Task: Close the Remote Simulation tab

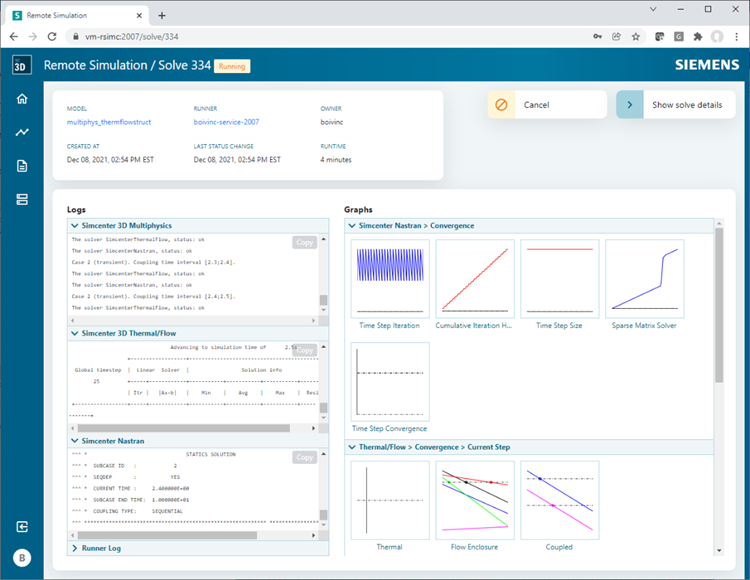Action: point(139,15)
